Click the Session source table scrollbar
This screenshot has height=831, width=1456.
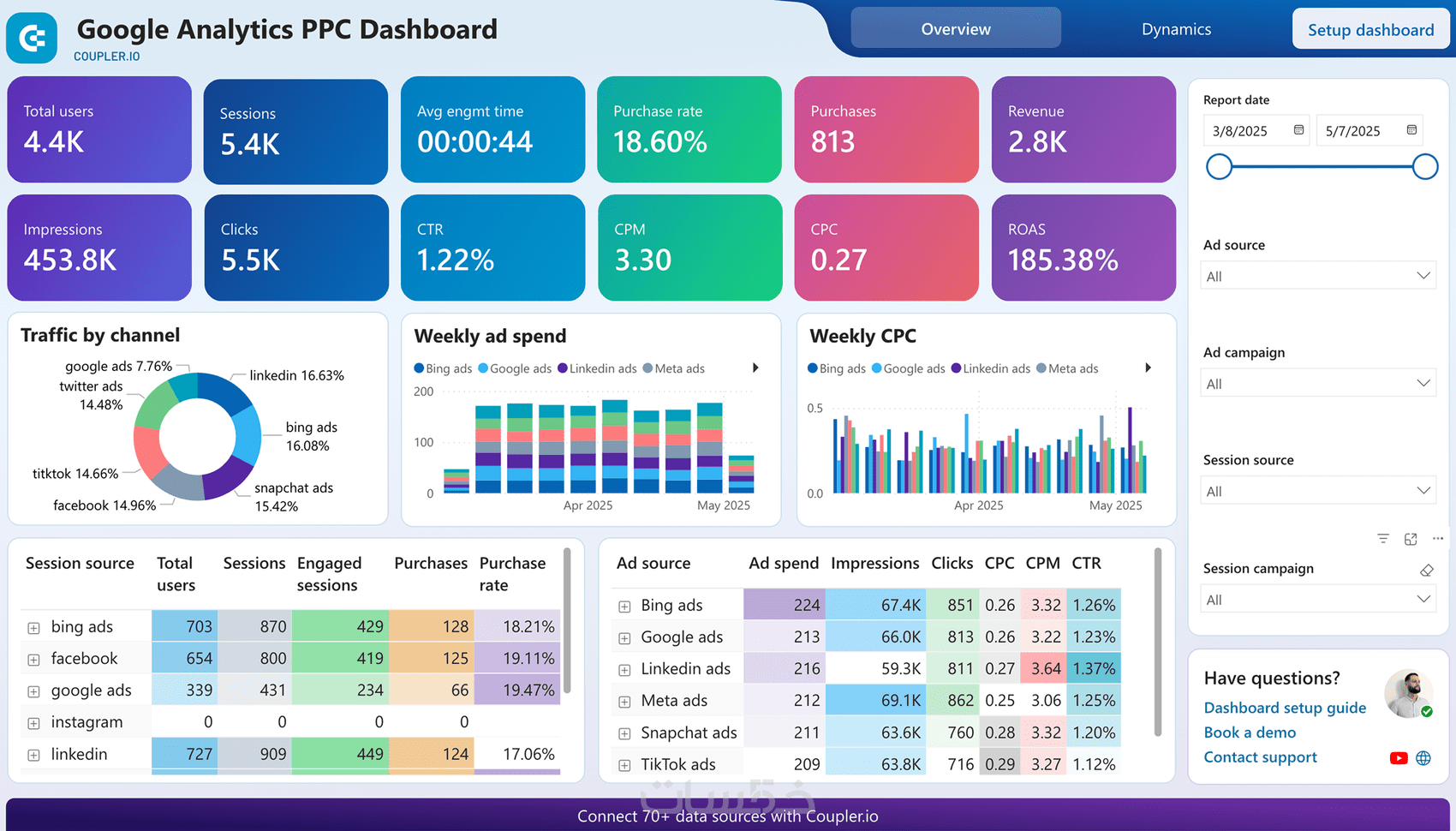(x=567, y=621)
